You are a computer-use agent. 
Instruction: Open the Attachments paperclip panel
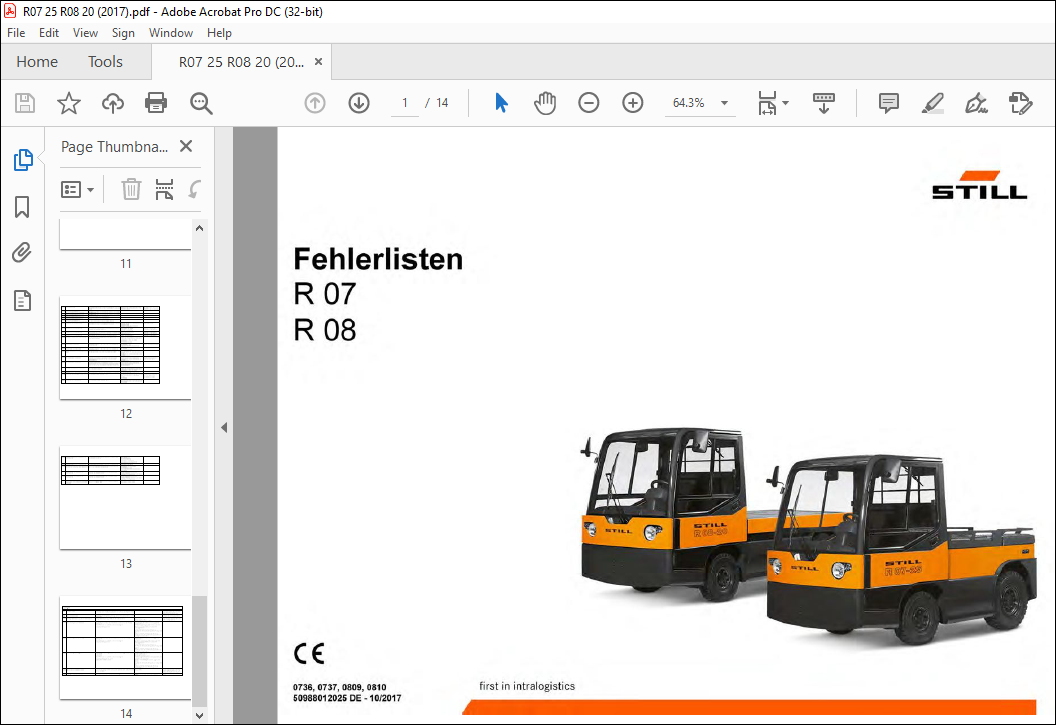tap(22, 253)
